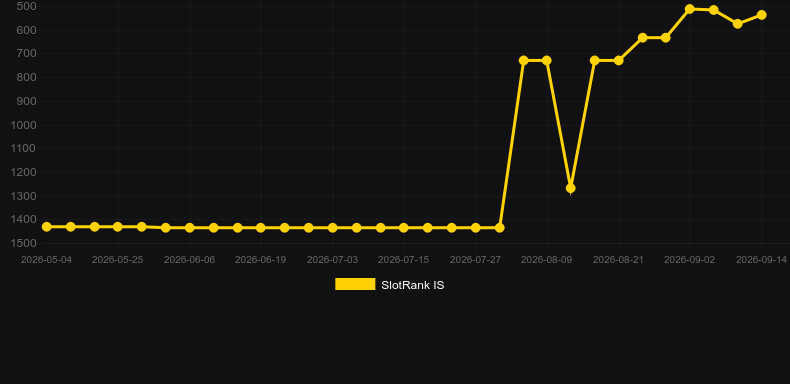Click the 900 y-axis label
790x384 pixels.
click(x=26, y=101)
